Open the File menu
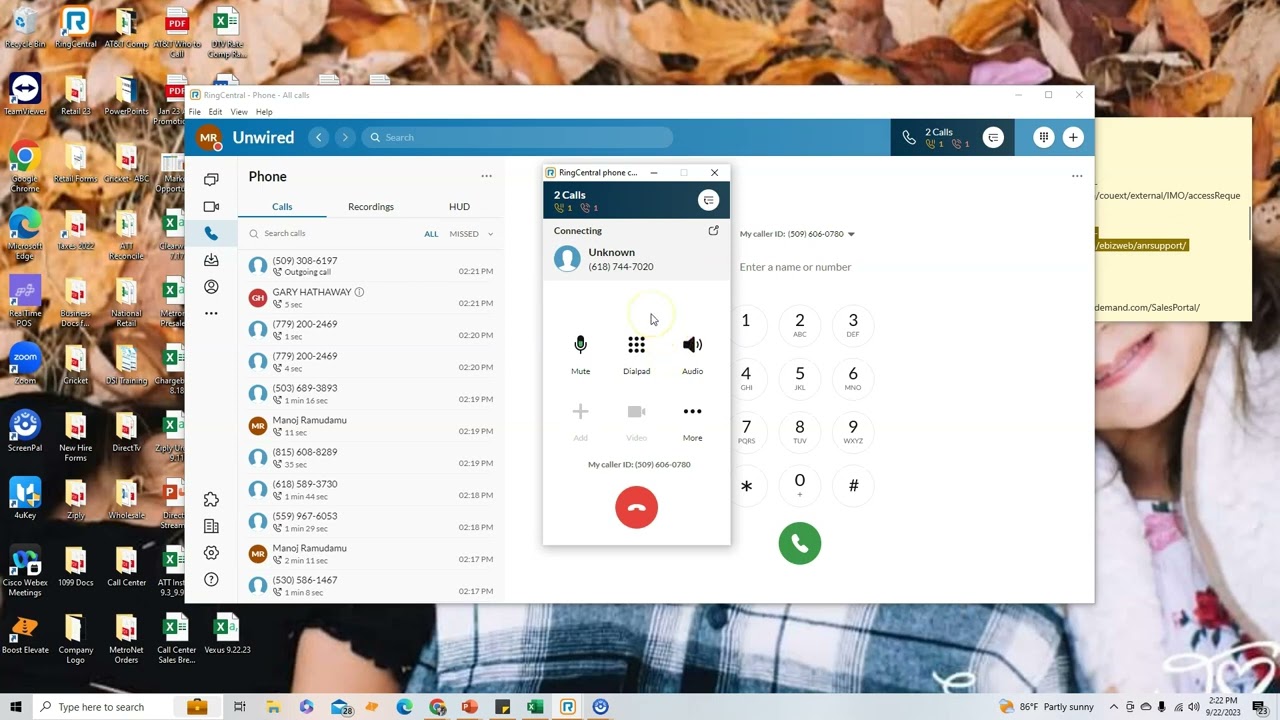This screenshot has height=720, width=1280. pyautogui.click(x=195, y=112)
